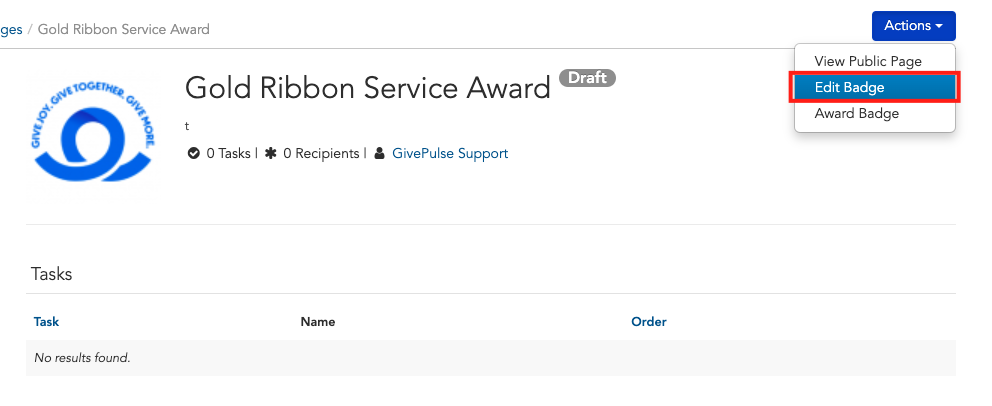Sort by the Task column header
Screen dimensions: 992x406
click(46, 321)
